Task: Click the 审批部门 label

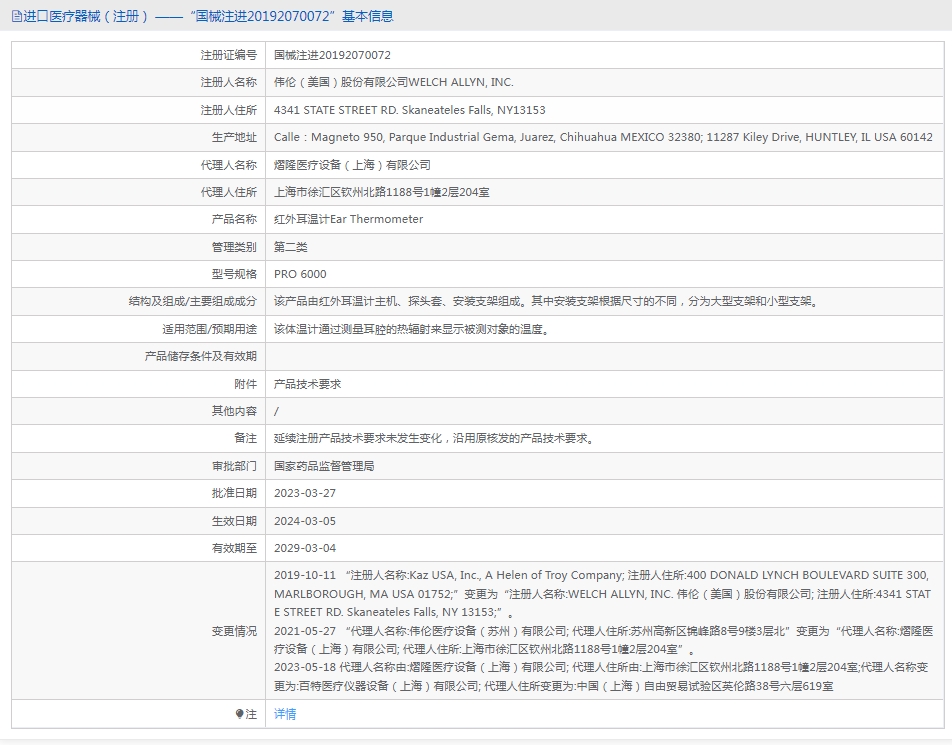Action: (x=234, y=466)
